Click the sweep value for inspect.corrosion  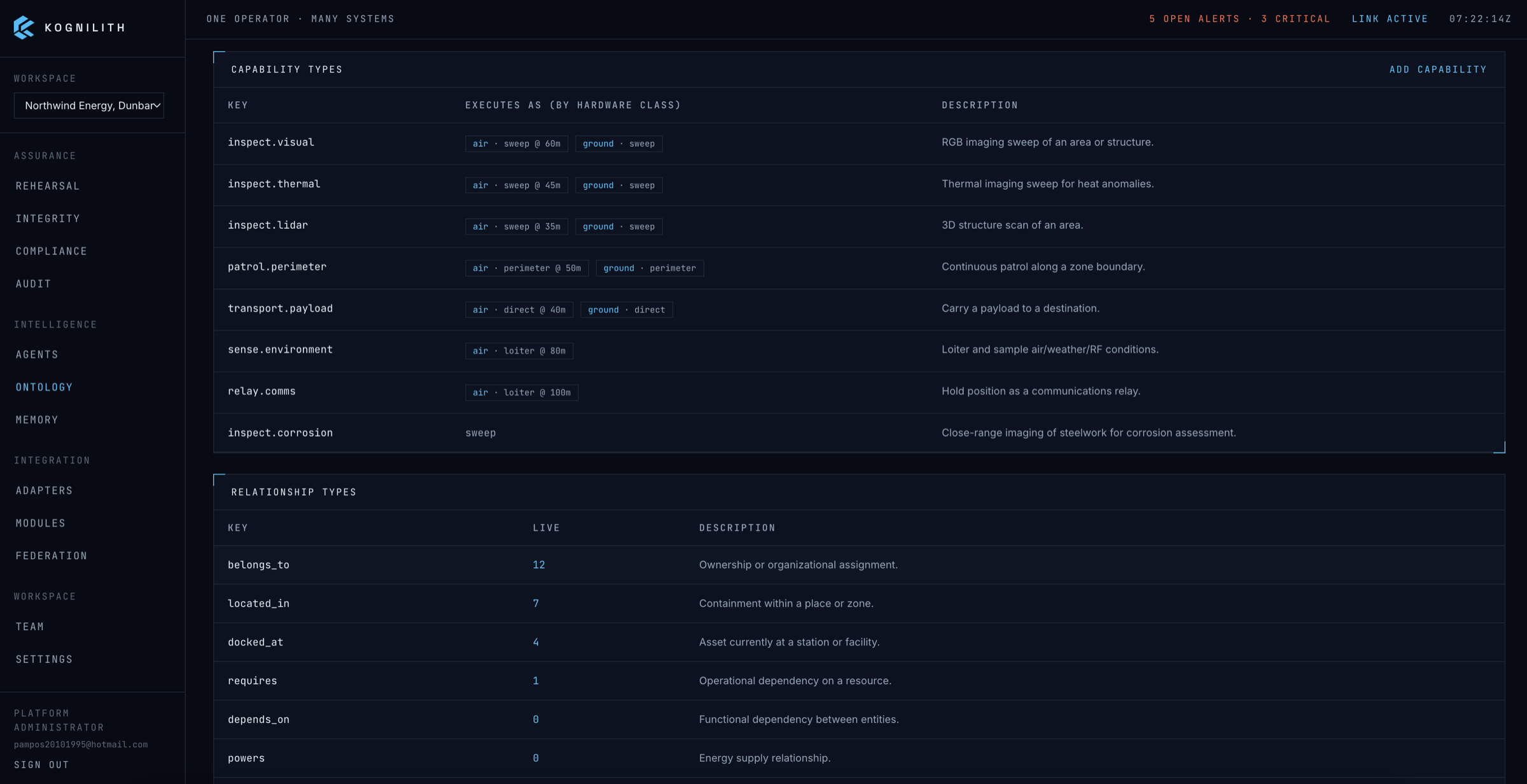click(480, 433)
